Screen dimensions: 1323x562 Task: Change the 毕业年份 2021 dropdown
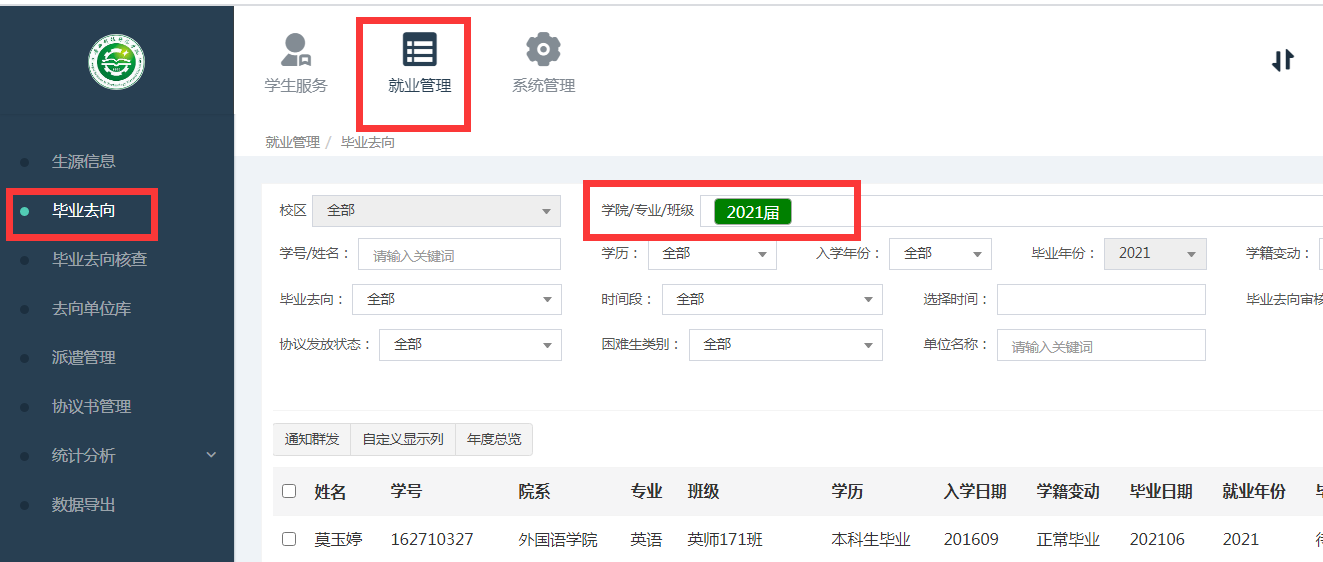(x=1155, y=254)
